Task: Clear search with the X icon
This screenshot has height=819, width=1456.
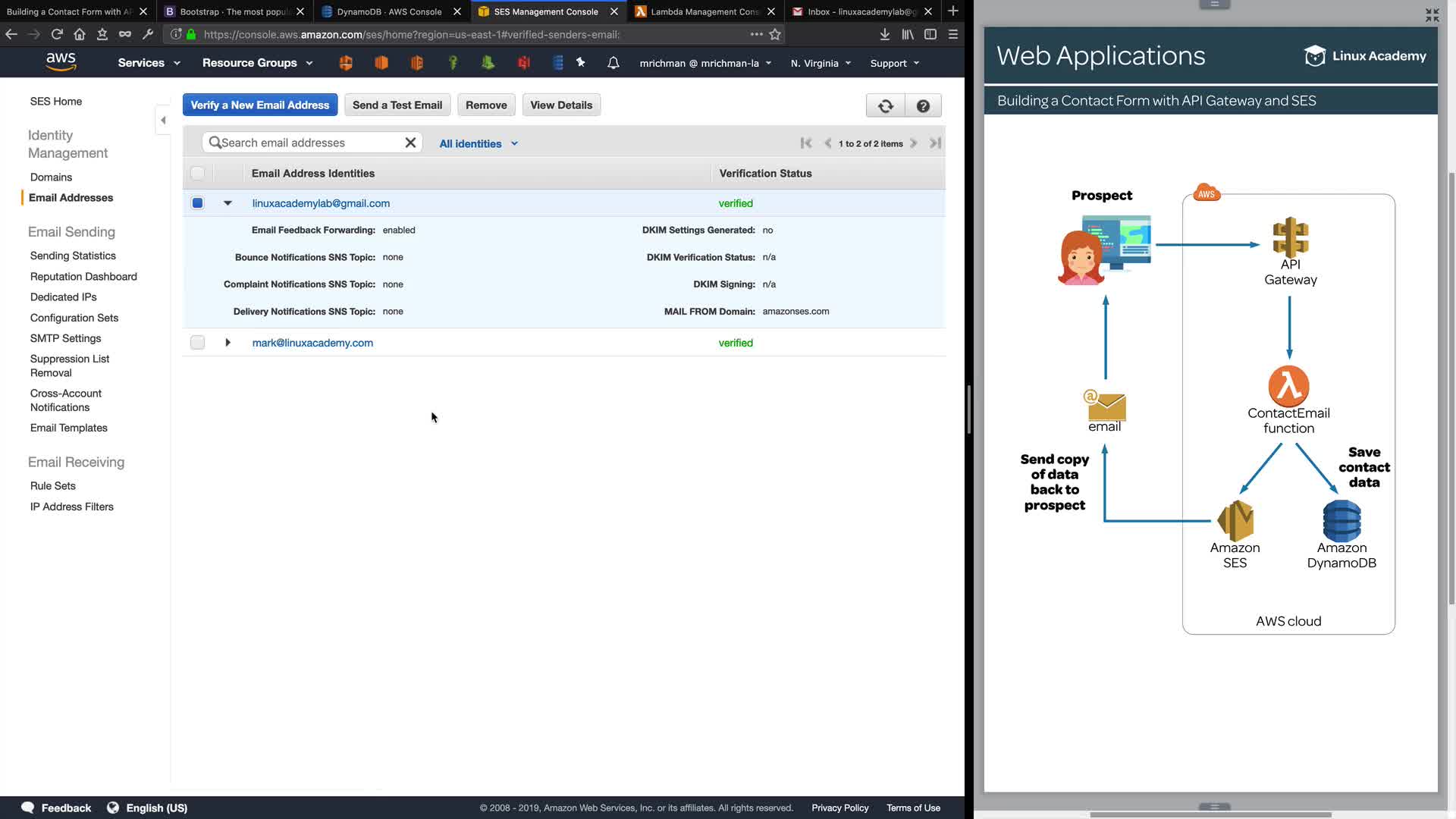Action: click(410, 143)
